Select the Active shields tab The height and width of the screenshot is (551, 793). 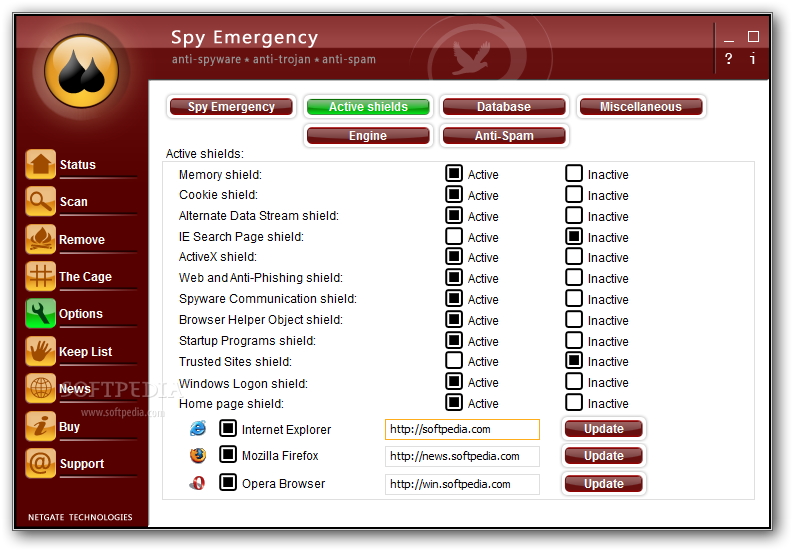click(x=368, y=107)
